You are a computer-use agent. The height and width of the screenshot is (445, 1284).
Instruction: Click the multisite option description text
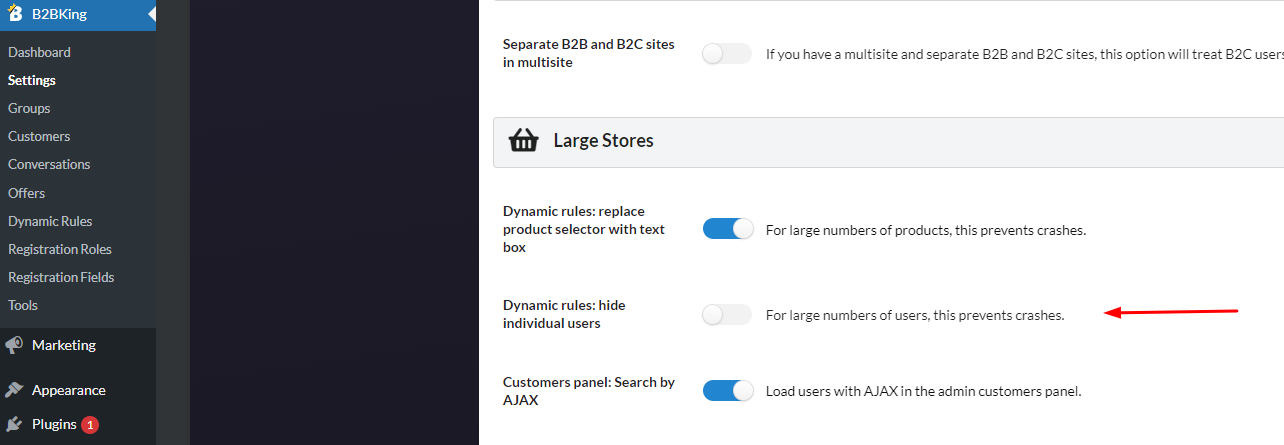1025,55
